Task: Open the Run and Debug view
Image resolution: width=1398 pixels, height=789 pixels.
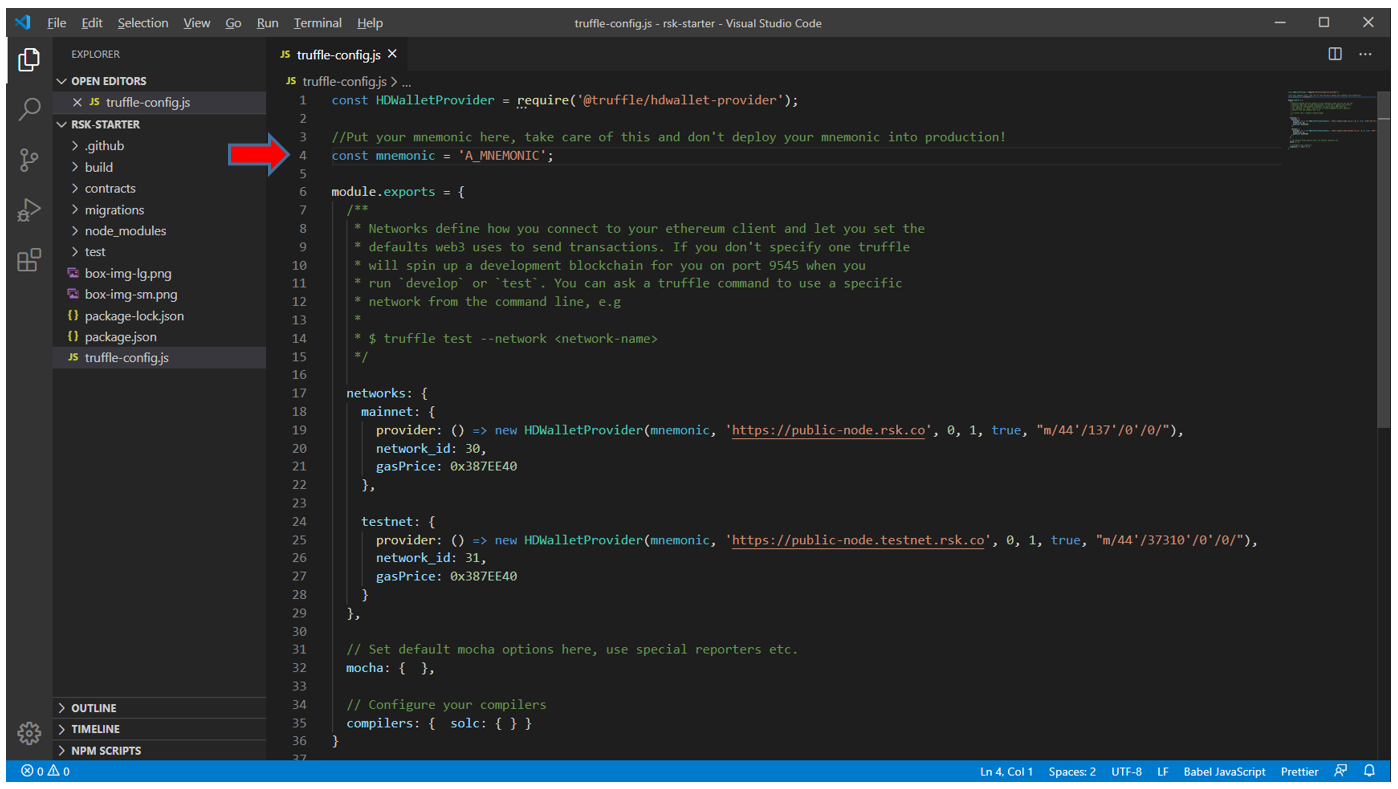Action: [29, 210]
